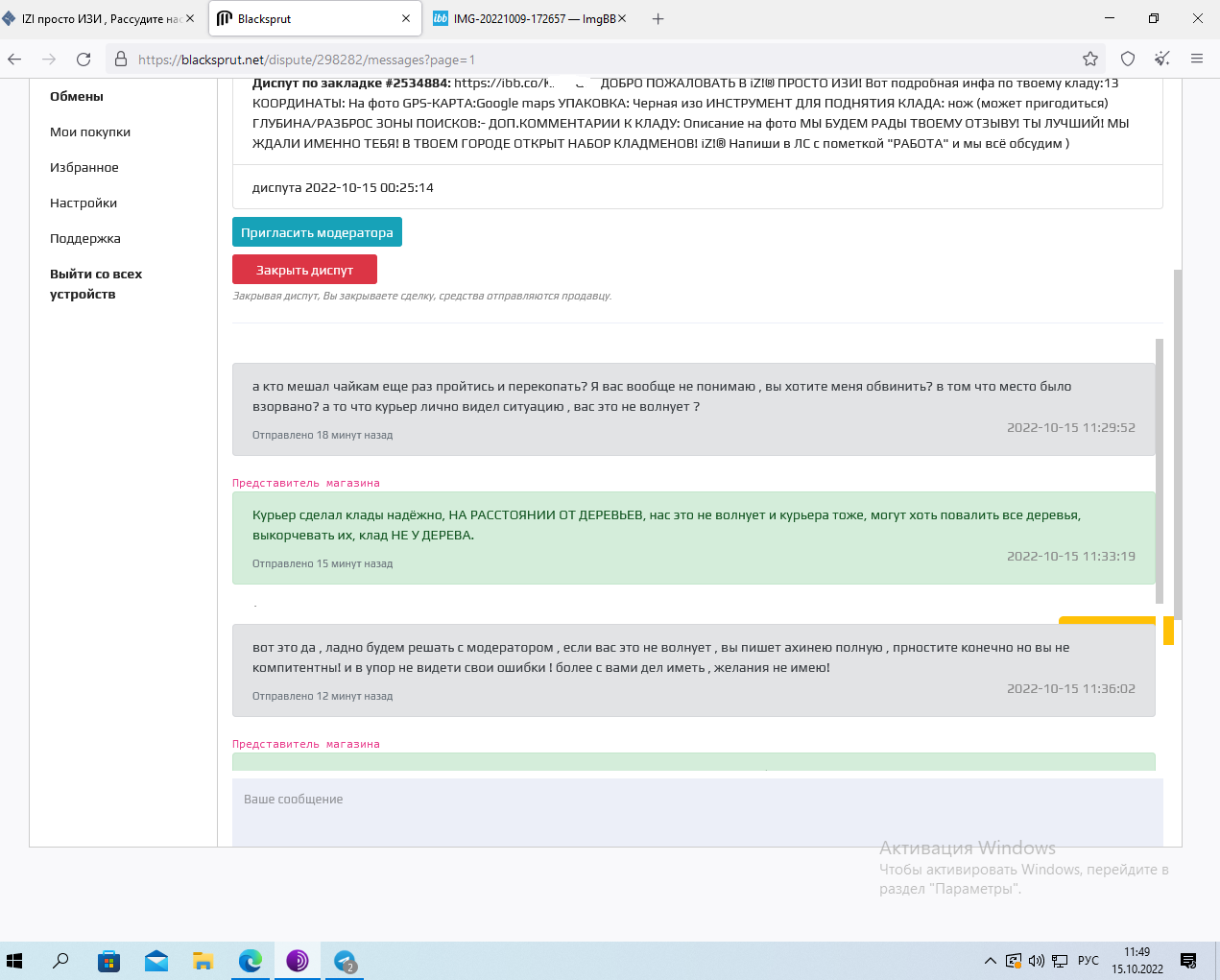Open the notification center icon
This screenshot has height=980, width=1220.
coord(1188,961)
